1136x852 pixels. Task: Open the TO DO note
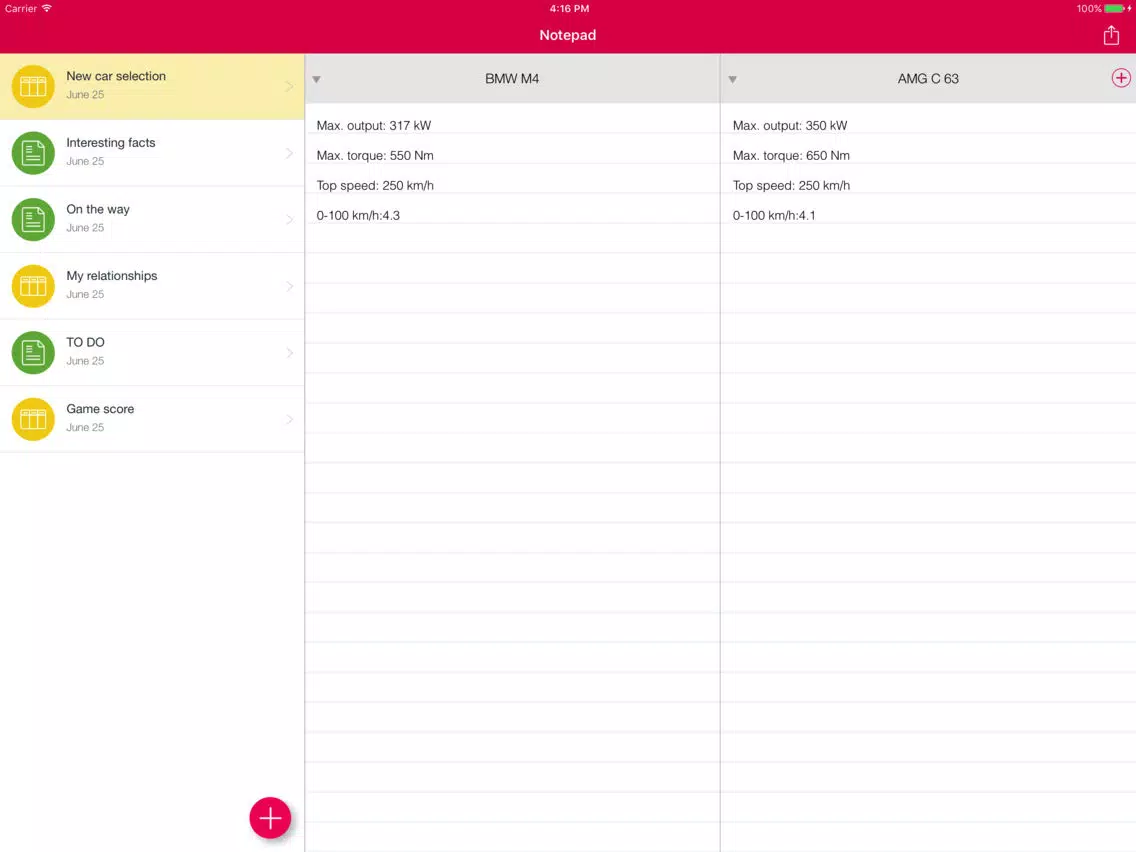pyautogui.click(x=152, y=353)
